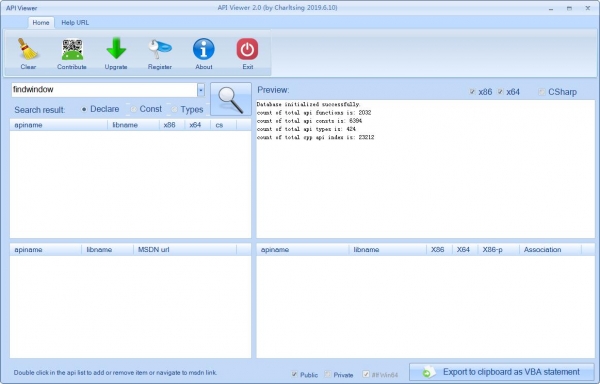This screenshot has height=384, width=600.
Task: Run search with the magnifying glass button
Action: [x=231, y=99]
